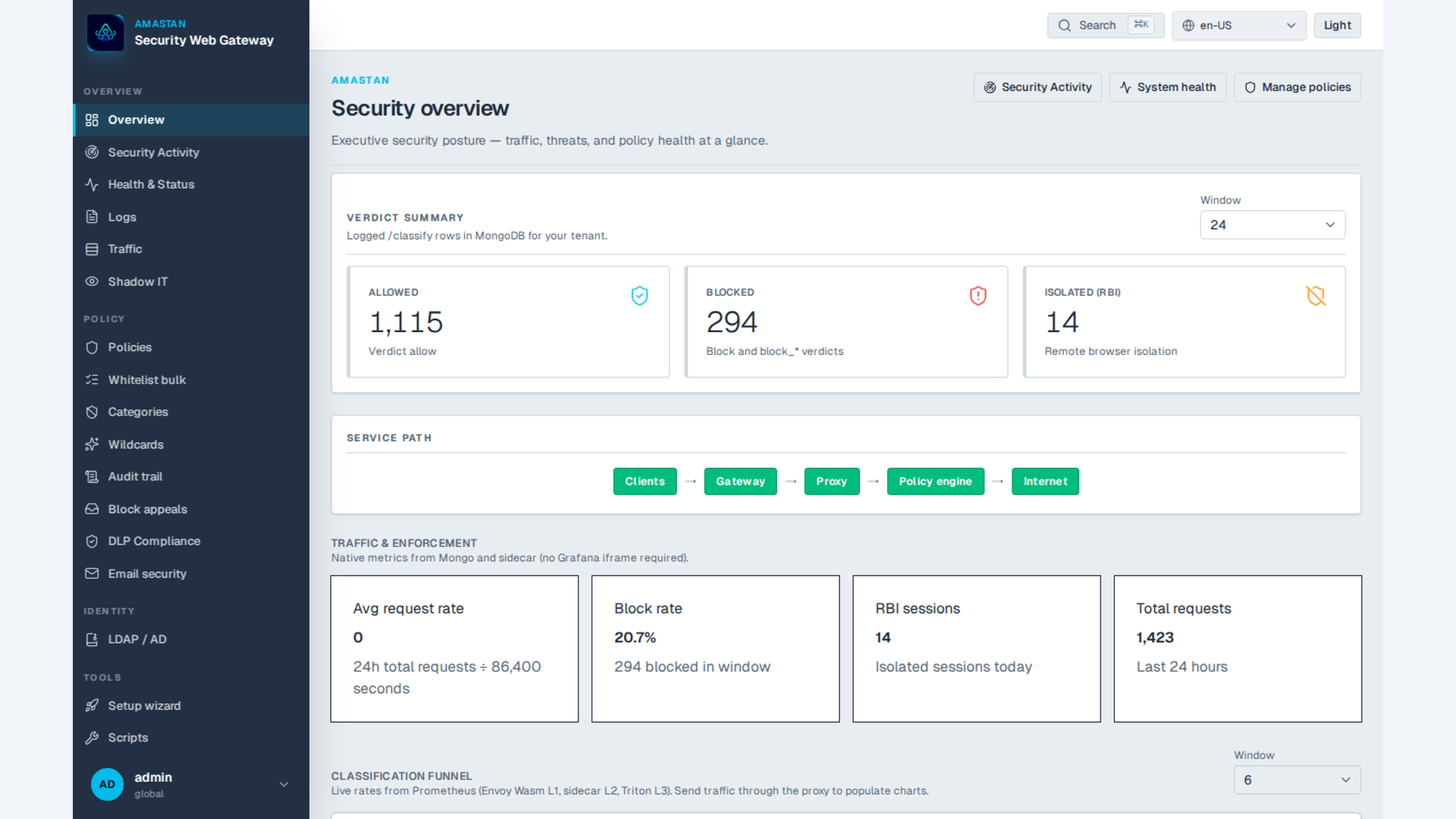Click the Manage policies button
Image resolution: width=1456 pixels, height=819 pixels.
1297,87
